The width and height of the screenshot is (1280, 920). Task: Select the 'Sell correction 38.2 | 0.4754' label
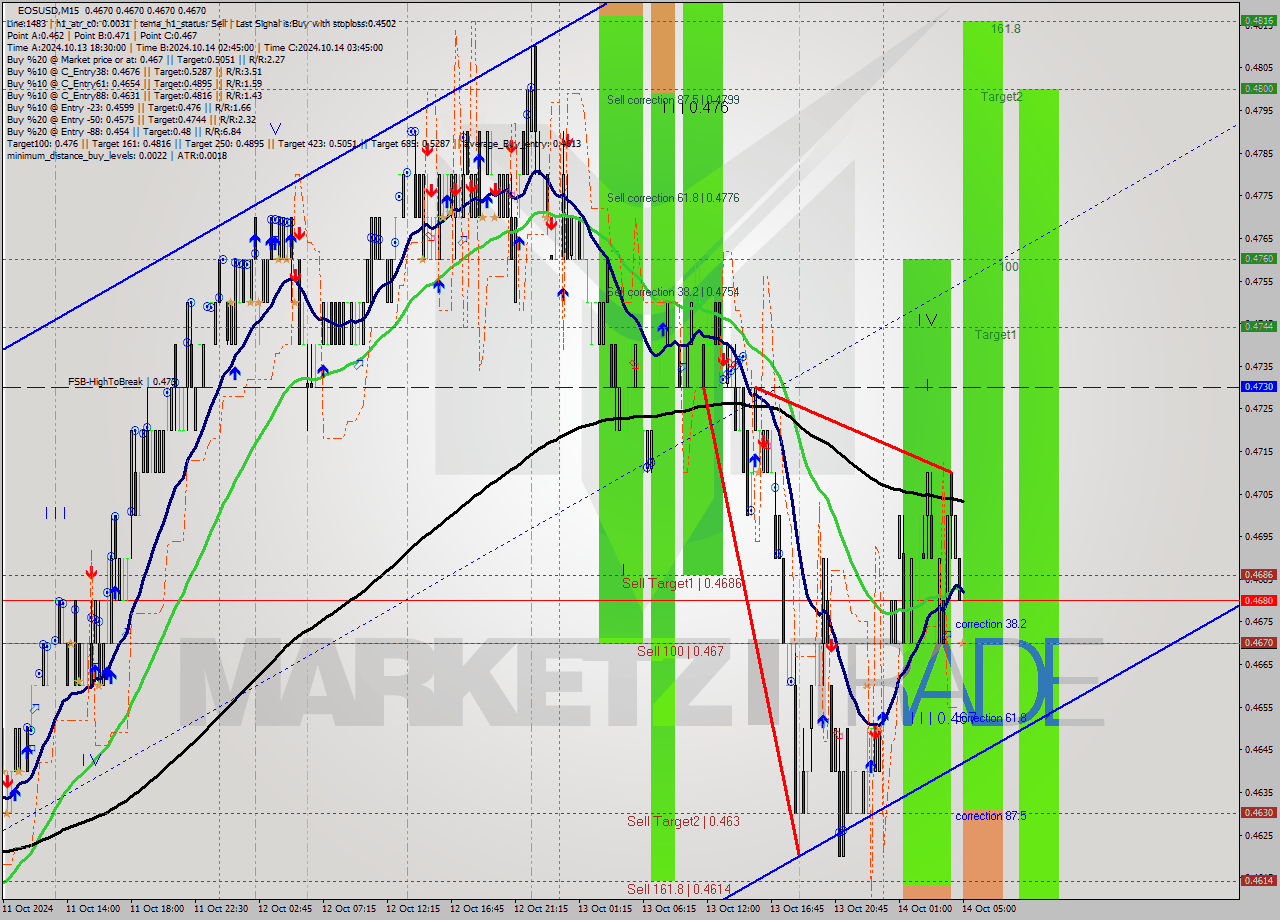[x=673, y=292]
